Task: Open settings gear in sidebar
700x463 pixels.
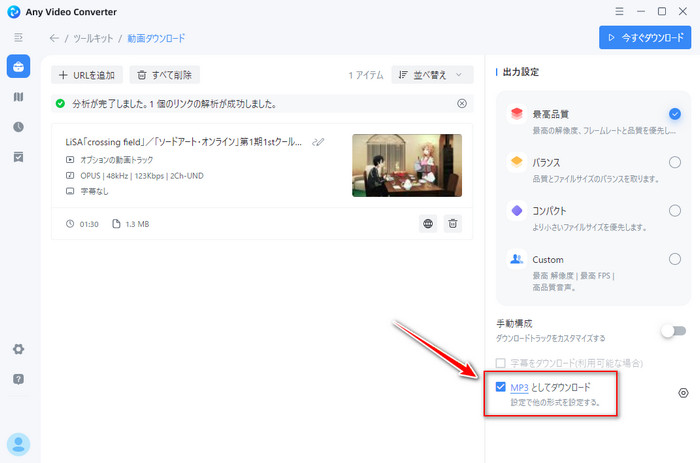Action: pyautogui.click(x=18, y=349)
